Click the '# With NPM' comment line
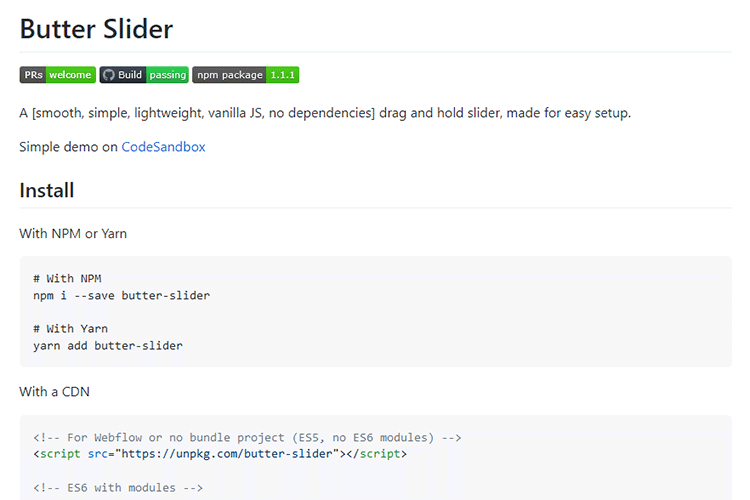This screenshot has height=500, width=750. click(67, 278)
